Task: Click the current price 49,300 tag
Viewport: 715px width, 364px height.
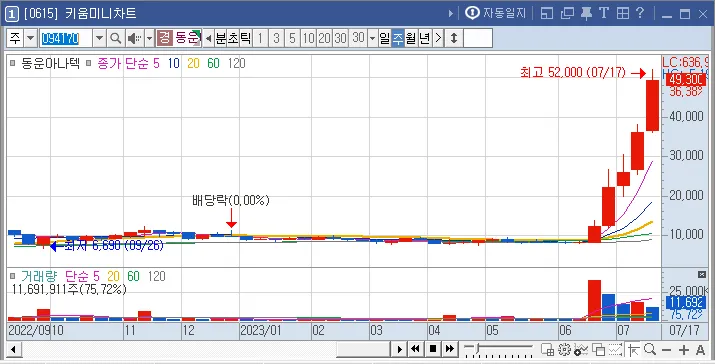Action: point(686,80)
